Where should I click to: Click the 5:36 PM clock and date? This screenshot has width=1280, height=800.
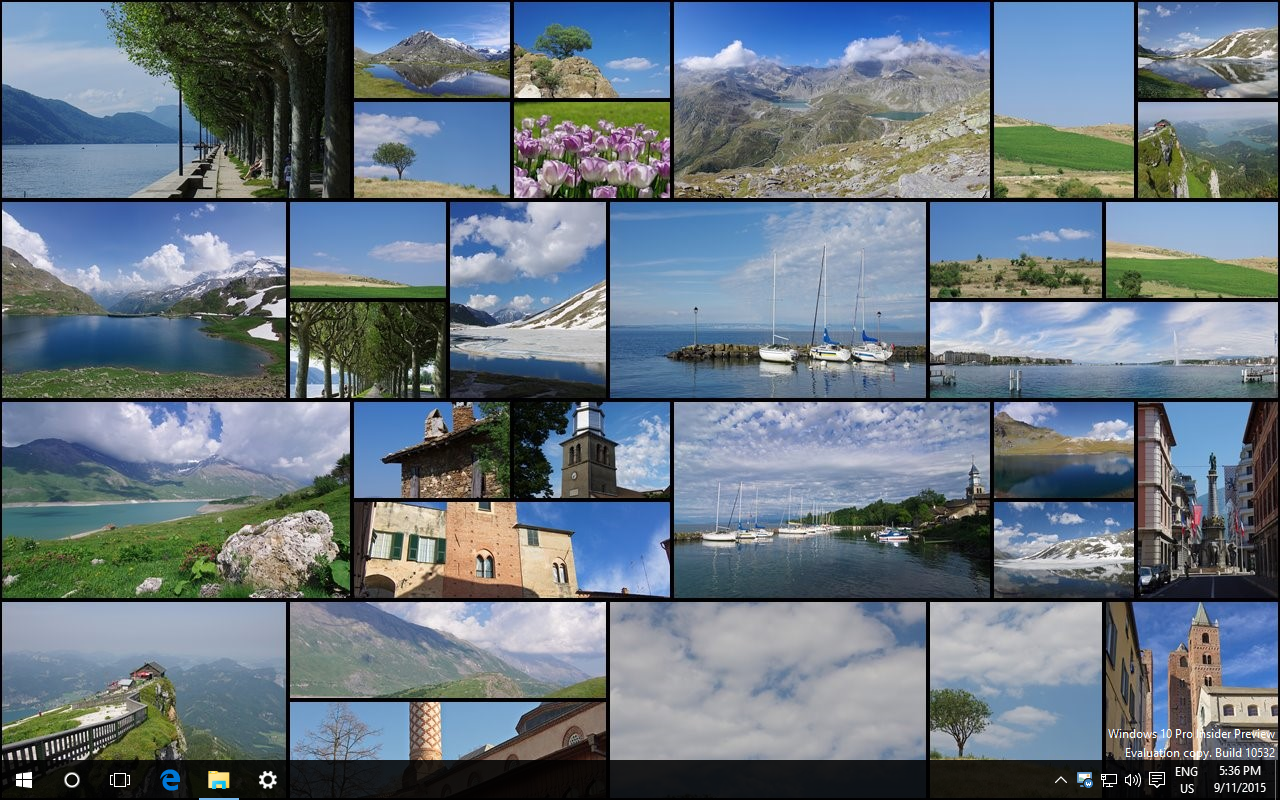point(1240,780)
